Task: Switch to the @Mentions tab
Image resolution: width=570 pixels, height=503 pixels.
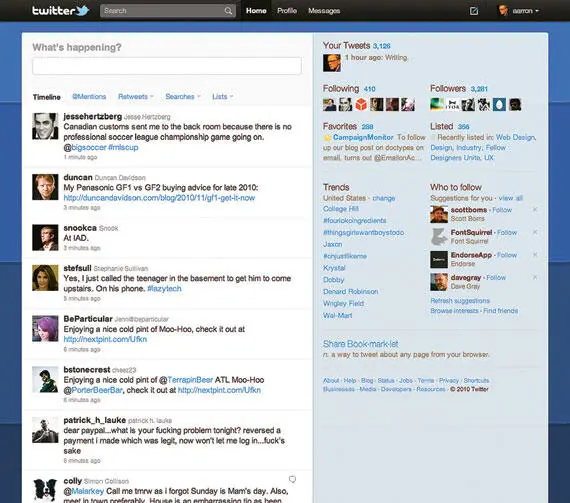Action: click(89, 97)
